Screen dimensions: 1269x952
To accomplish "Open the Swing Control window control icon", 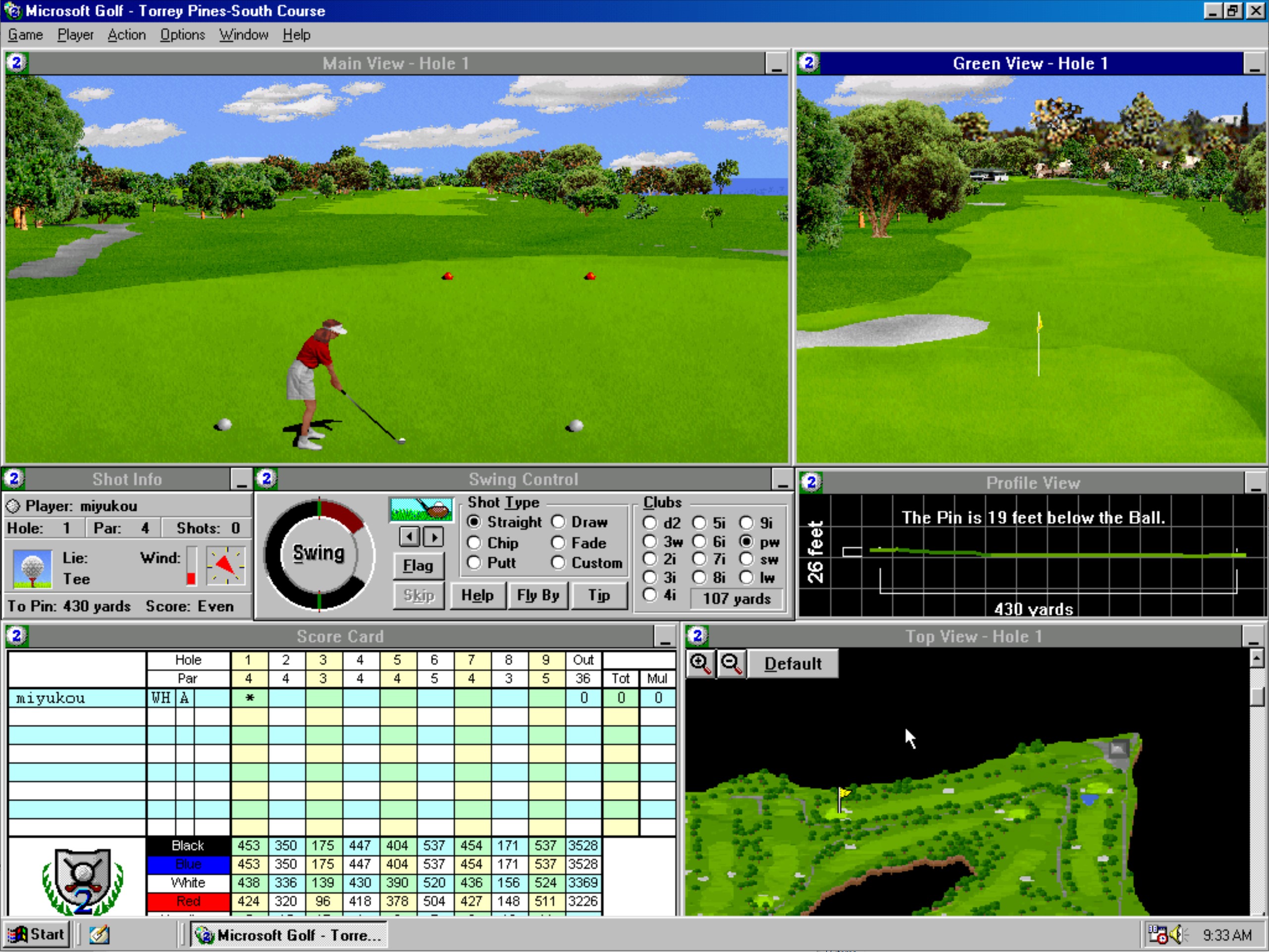I will click(266, 478).
